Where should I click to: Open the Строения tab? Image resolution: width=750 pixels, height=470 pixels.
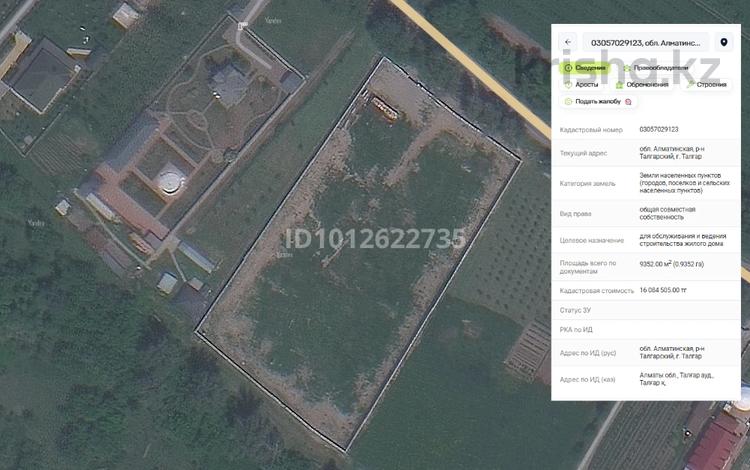(706, 85)
